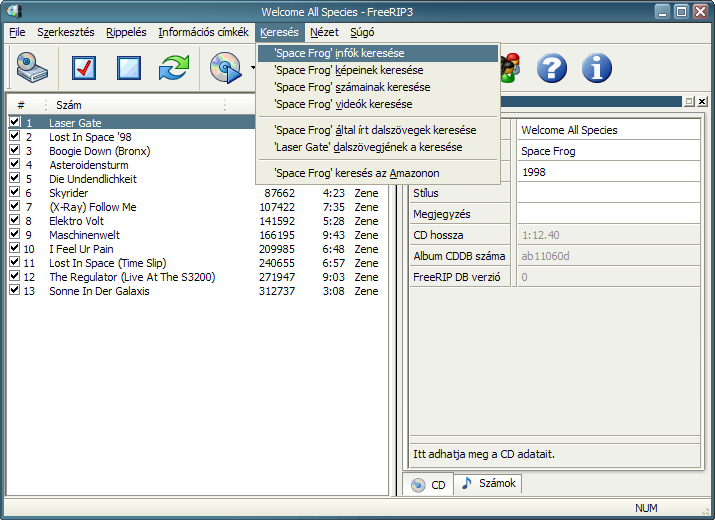Open the Nézet menu
The image size is (715, 520).
point(324,32)
